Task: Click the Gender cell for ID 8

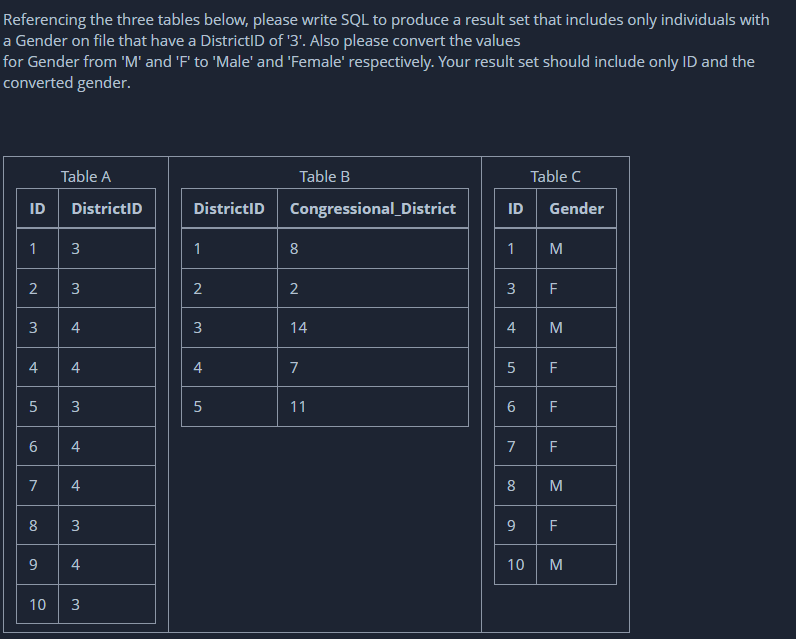Action: (x=576, y=486)
